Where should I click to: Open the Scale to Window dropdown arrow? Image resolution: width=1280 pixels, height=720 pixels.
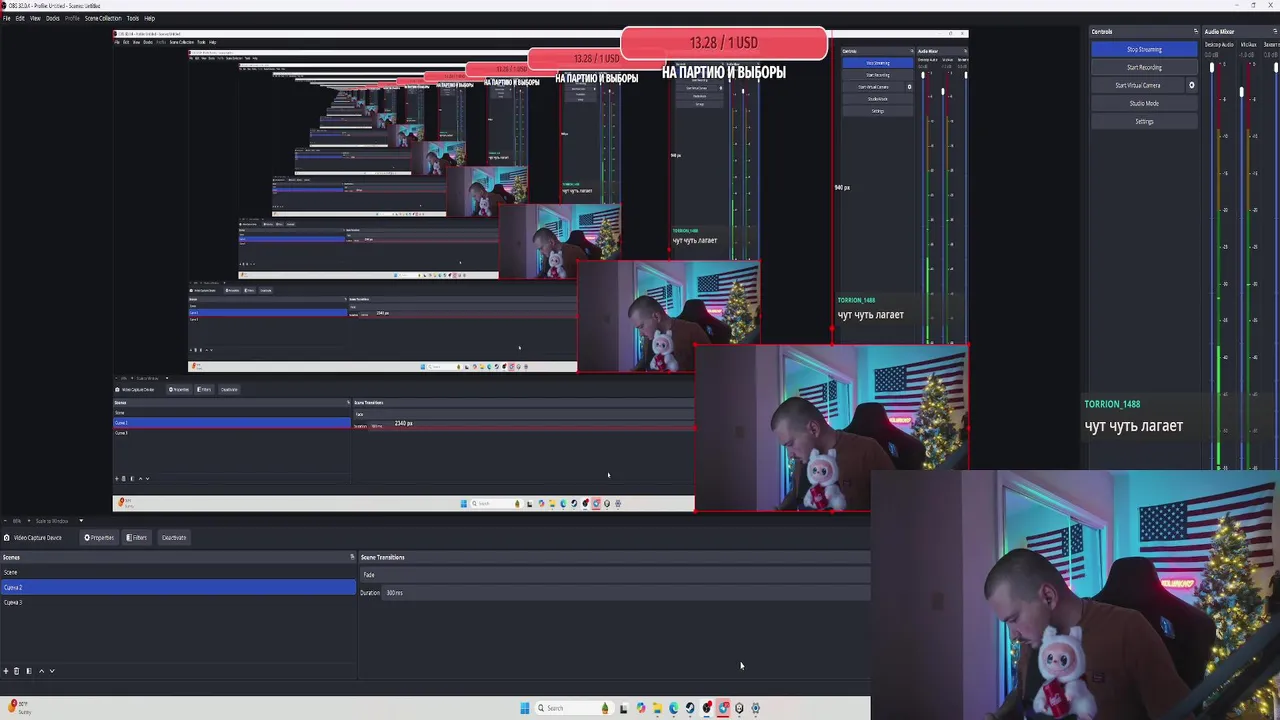tap(81, 521)
